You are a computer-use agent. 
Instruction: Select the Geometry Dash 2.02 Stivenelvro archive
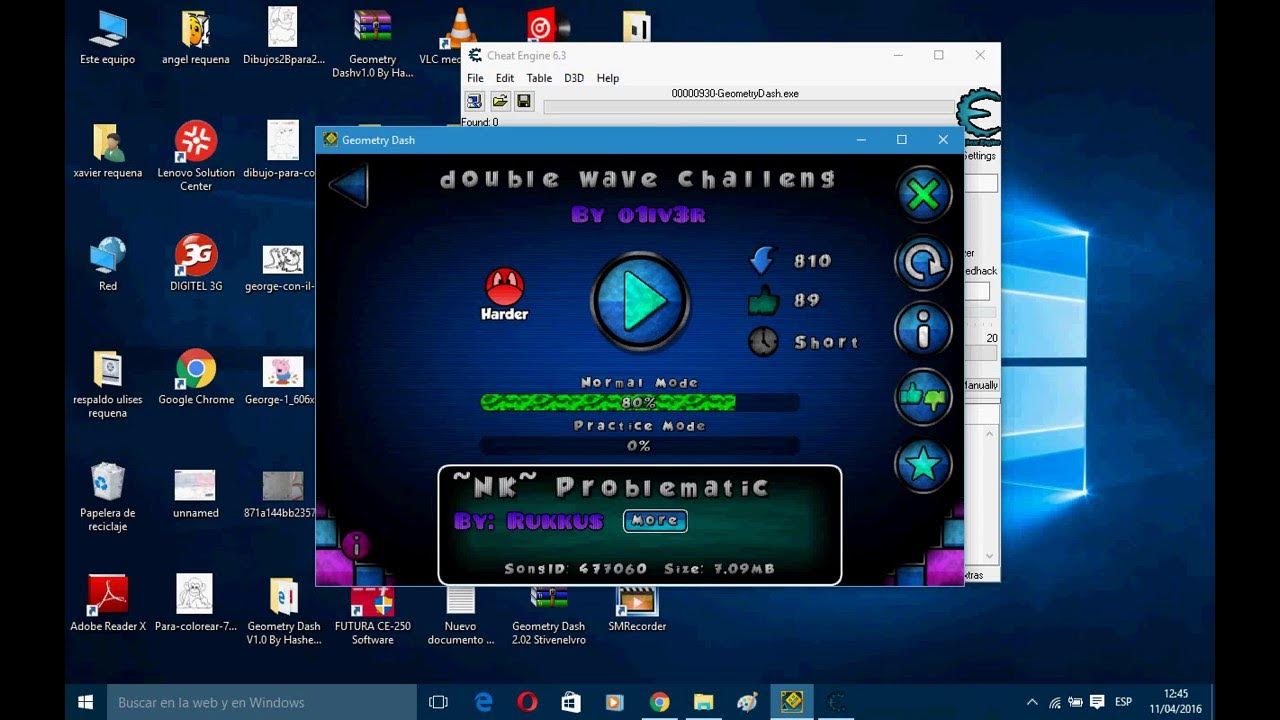(x=549, y=613)
